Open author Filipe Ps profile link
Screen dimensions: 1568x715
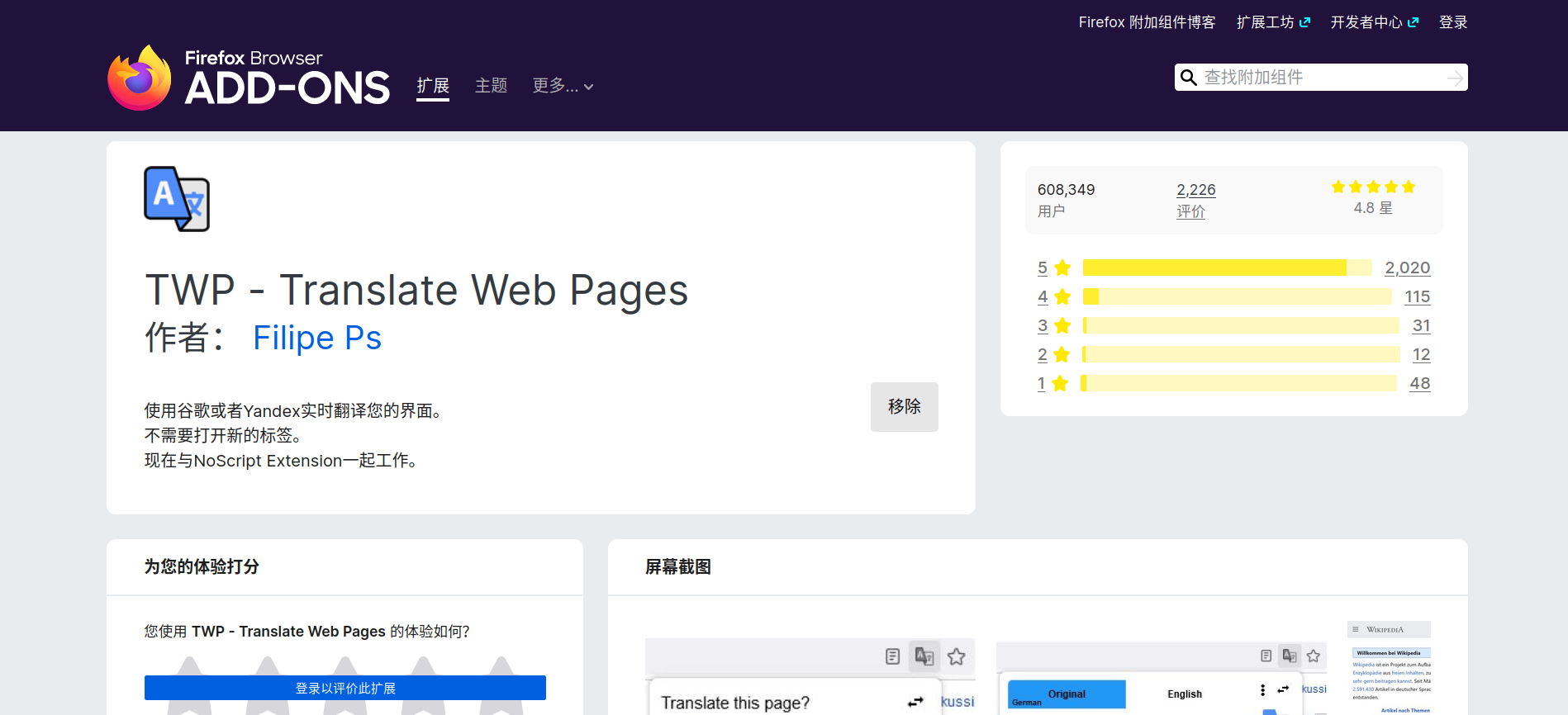click(317, 338)
